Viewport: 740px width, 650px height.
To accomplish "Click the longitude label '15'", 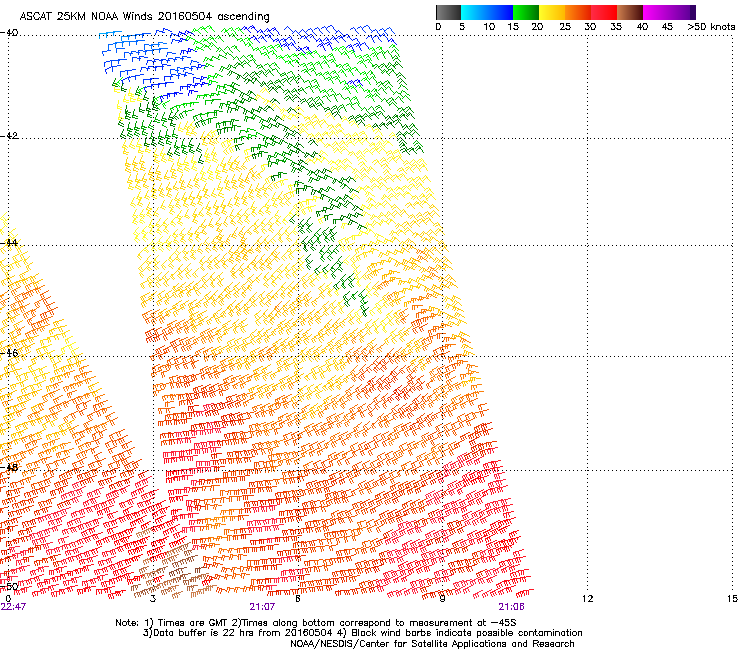I will 732,599.
